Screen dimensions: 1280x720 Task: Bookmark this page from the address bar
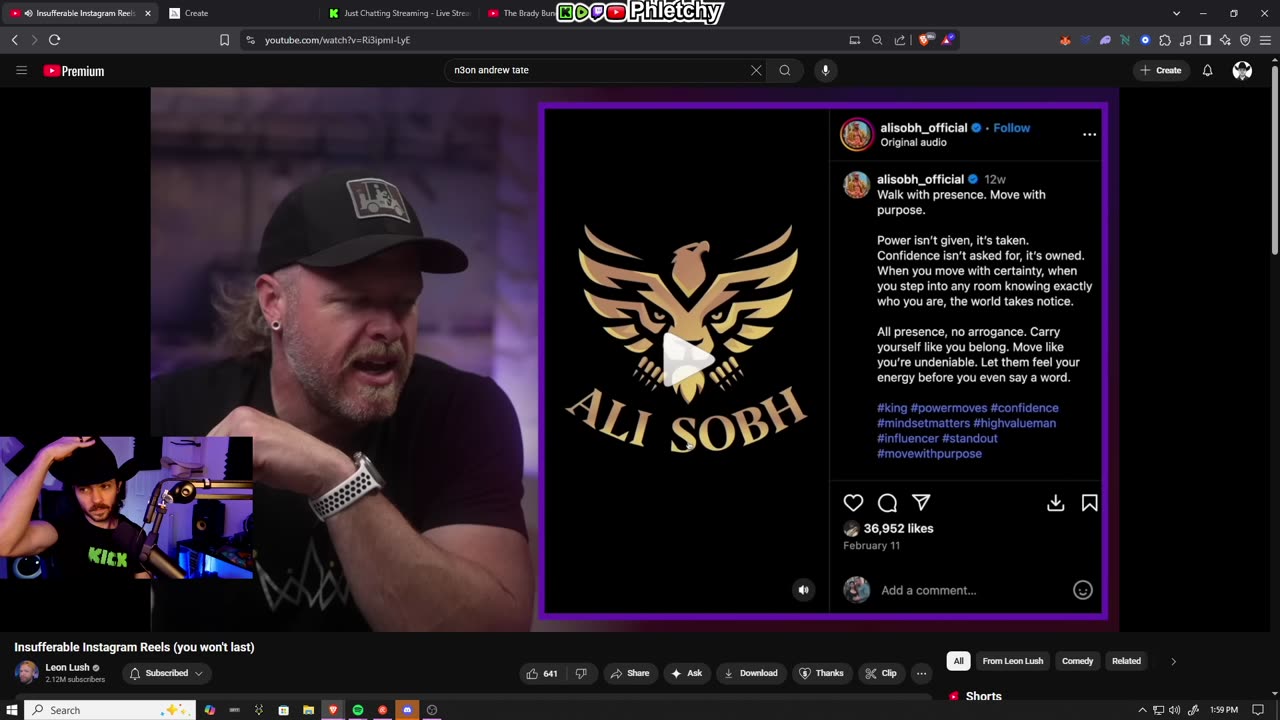click(x=224, y=40)
